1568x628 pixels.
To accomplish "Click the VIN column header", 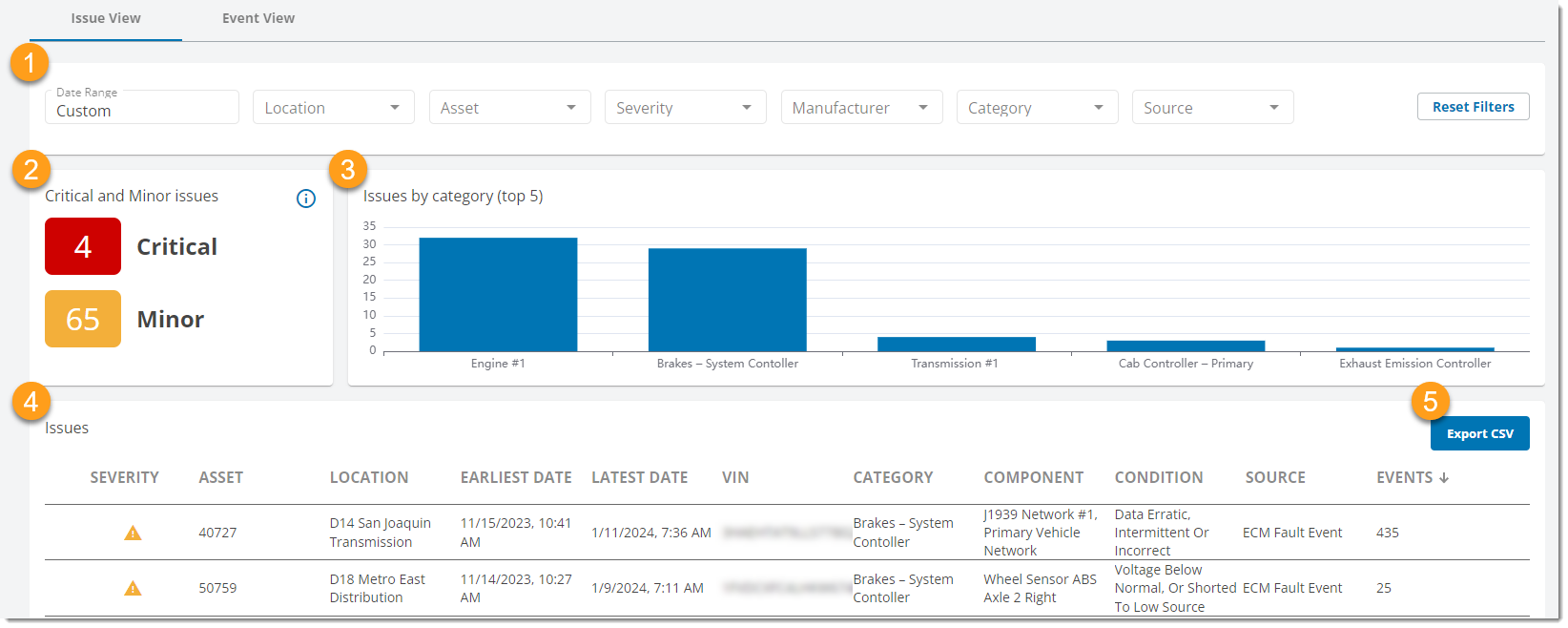I will (735, 477).
